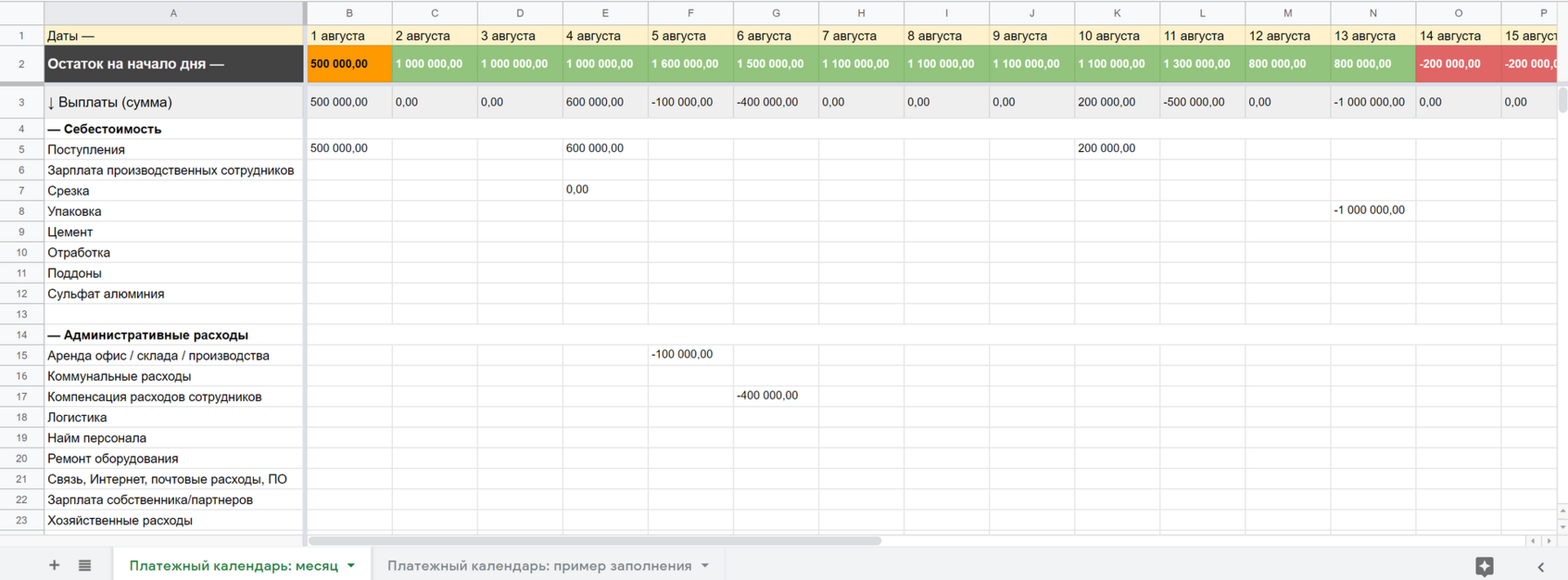
Task: Click the vertical scroll down arrow
Action: coord(1562,527)
